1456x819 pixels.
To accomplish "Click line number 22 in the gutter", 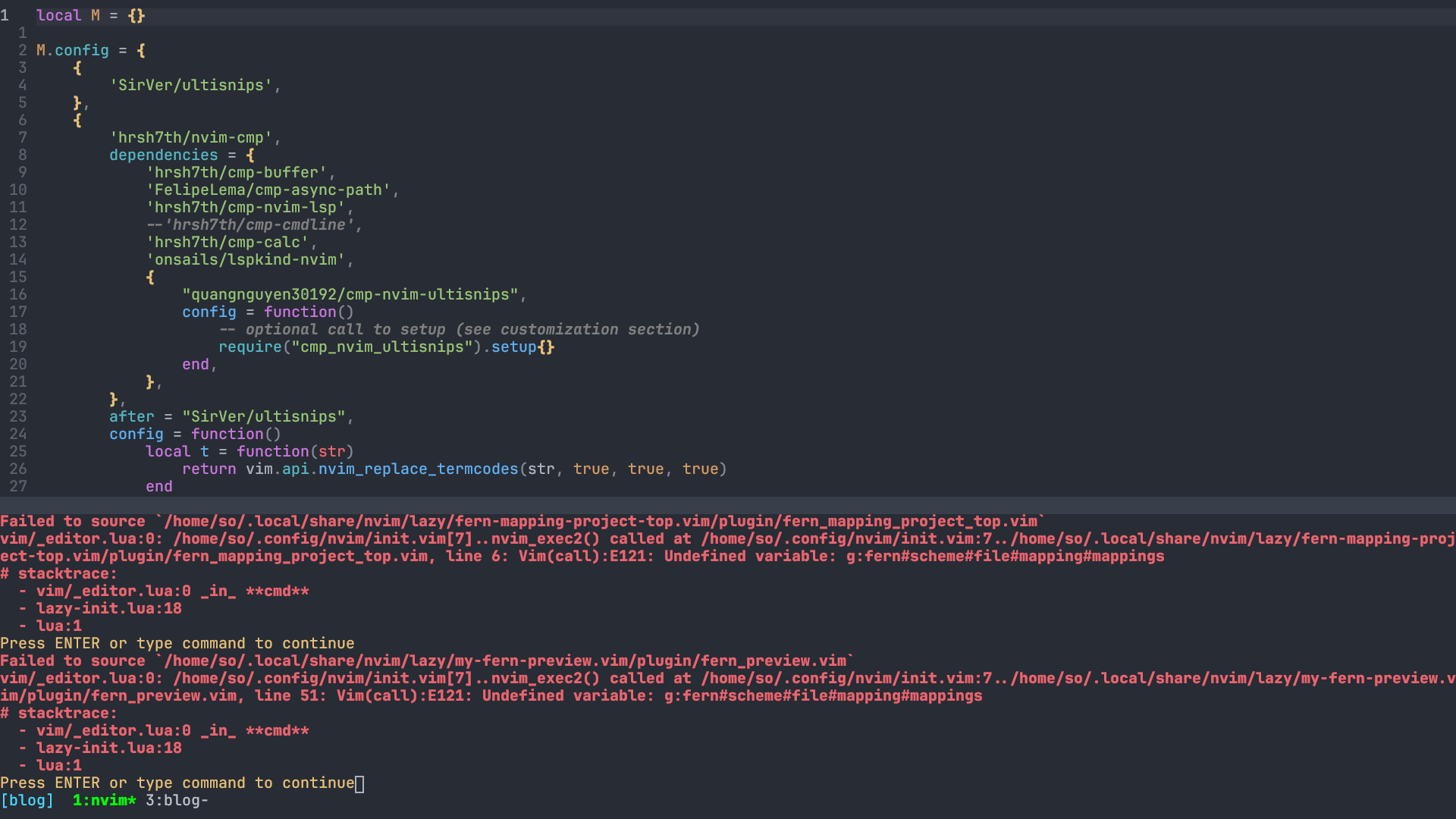I will pos(18,399).
